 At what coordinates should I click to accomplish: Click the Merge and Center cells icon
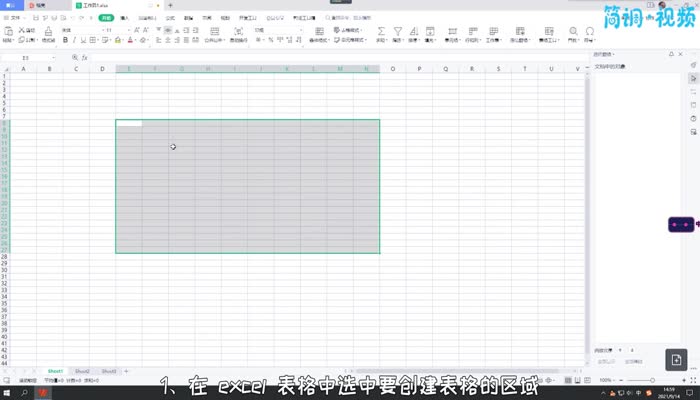pyautogui.click(x=214, y=35)
